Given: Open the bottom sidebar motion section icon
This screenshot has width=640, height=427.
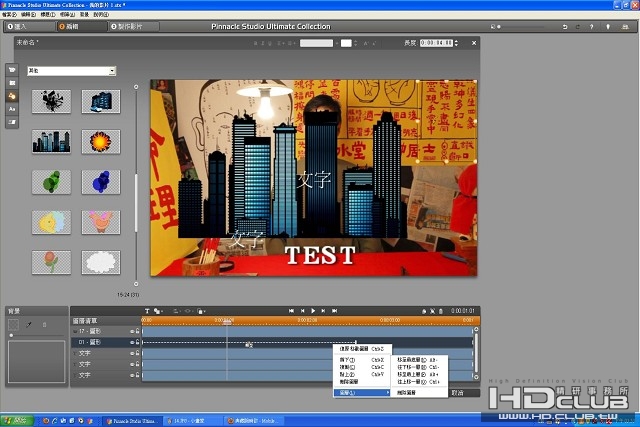Looking at the screenshot, I should tap(12, 122).
